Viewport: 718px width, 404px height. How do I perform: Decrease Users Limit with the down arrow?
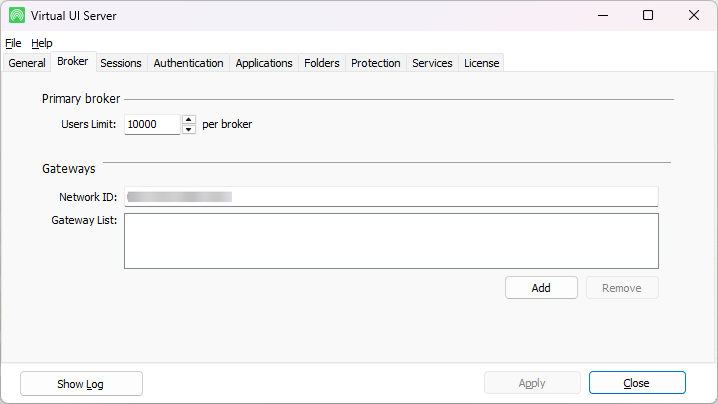[188, 130]
